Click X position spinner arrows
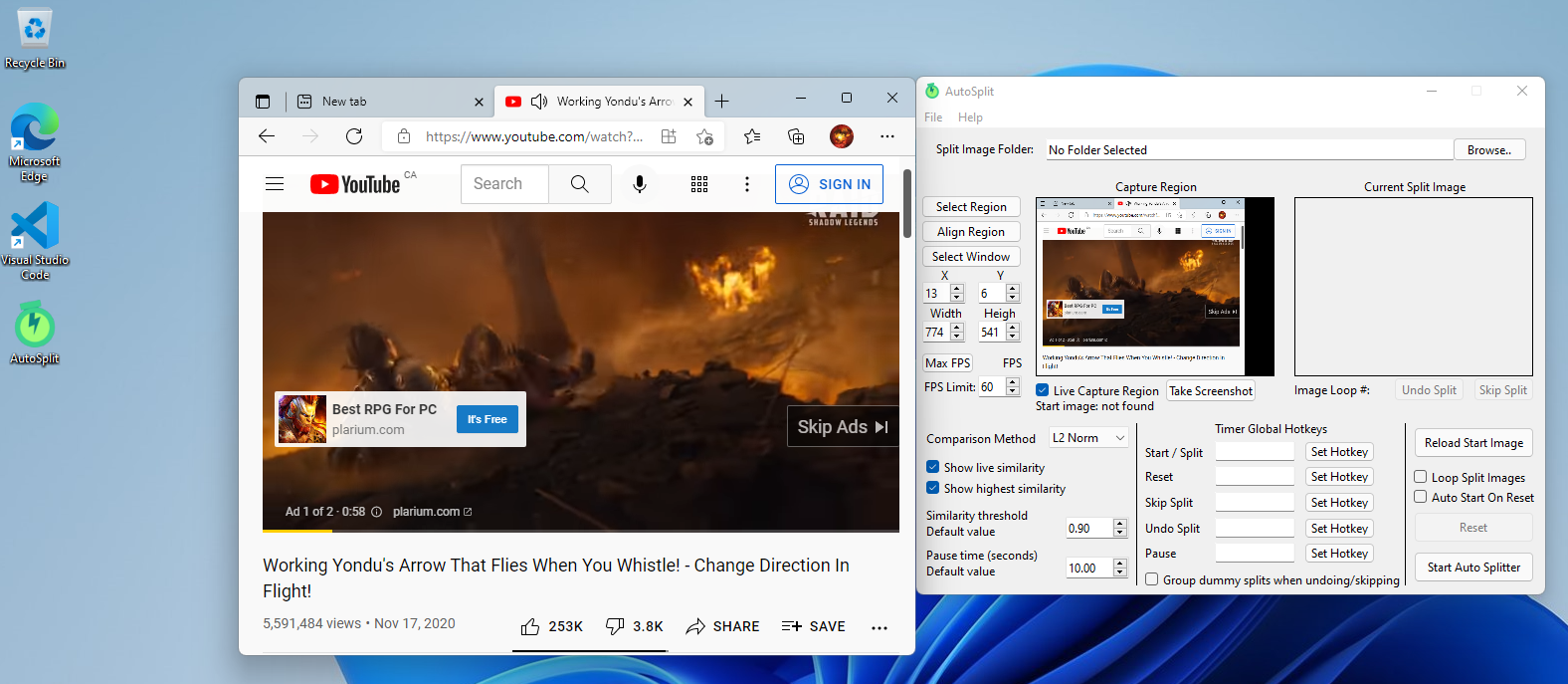The image size is (1568, 684). (957, 293)
